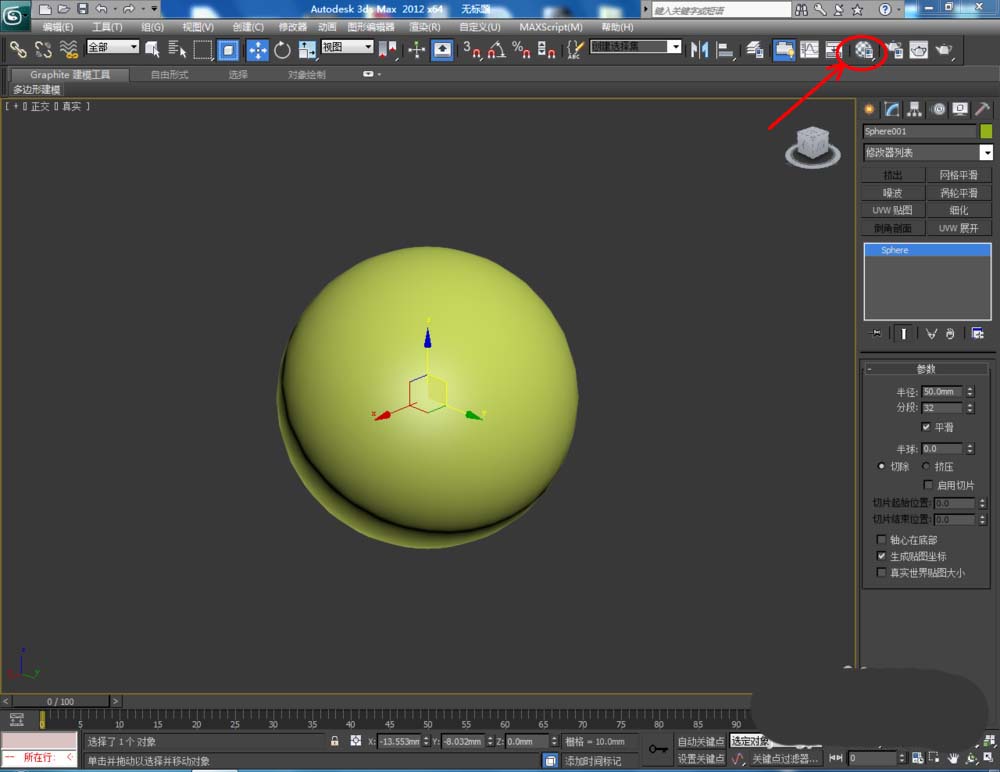The width and height of the screenshot is (1000, 772).
Task: Click the Render Production teapot icon
Action: (944, 49)
